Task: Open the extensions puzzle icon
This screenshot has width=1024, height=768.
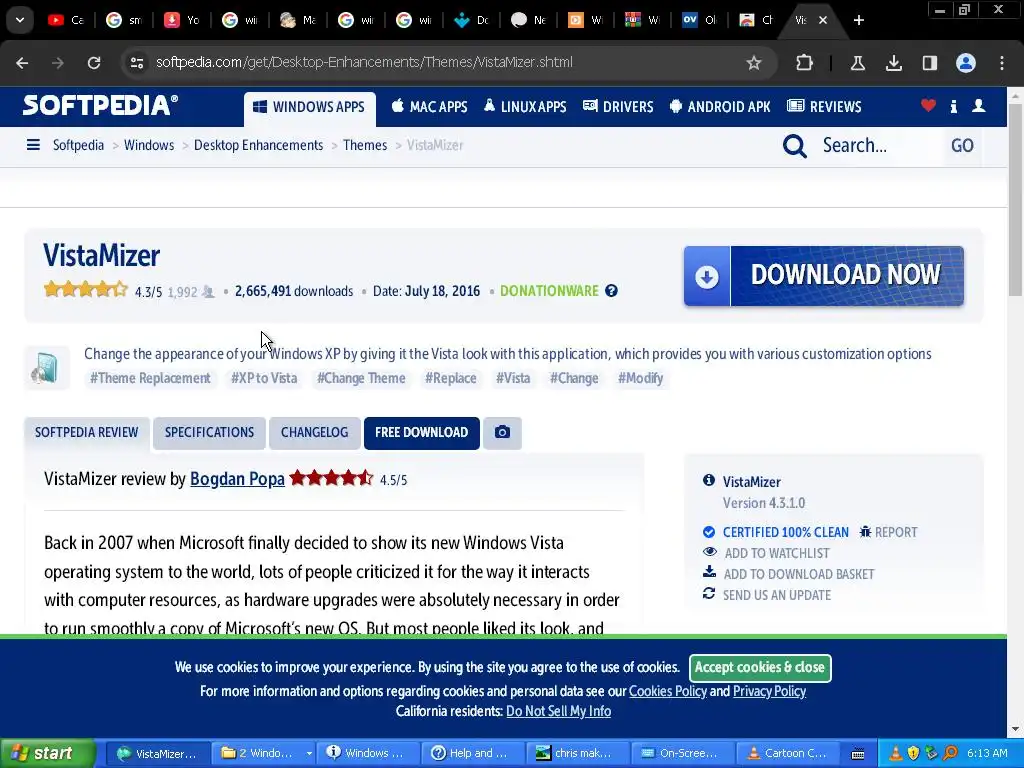Action: coord(805,63)
